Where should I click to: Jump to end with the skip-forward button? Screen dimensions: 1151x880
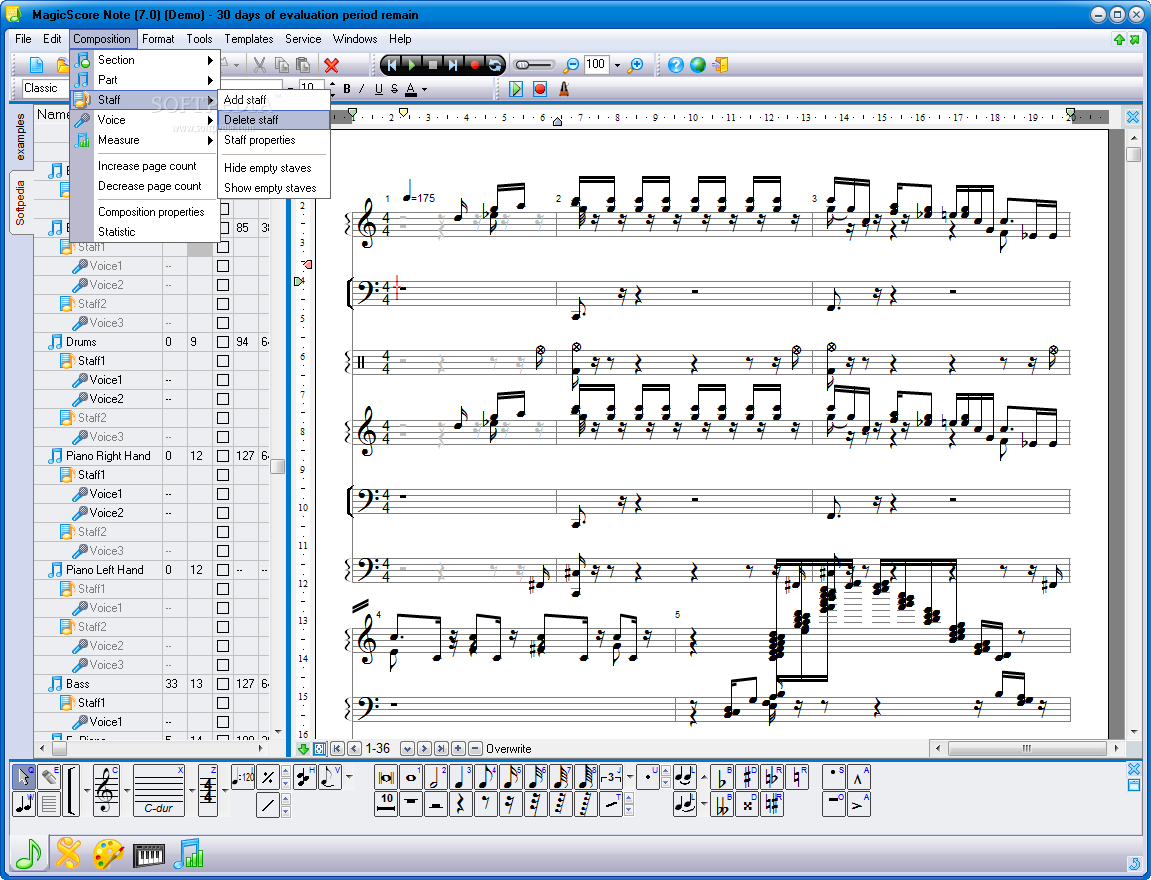click(x=453, y=65)
